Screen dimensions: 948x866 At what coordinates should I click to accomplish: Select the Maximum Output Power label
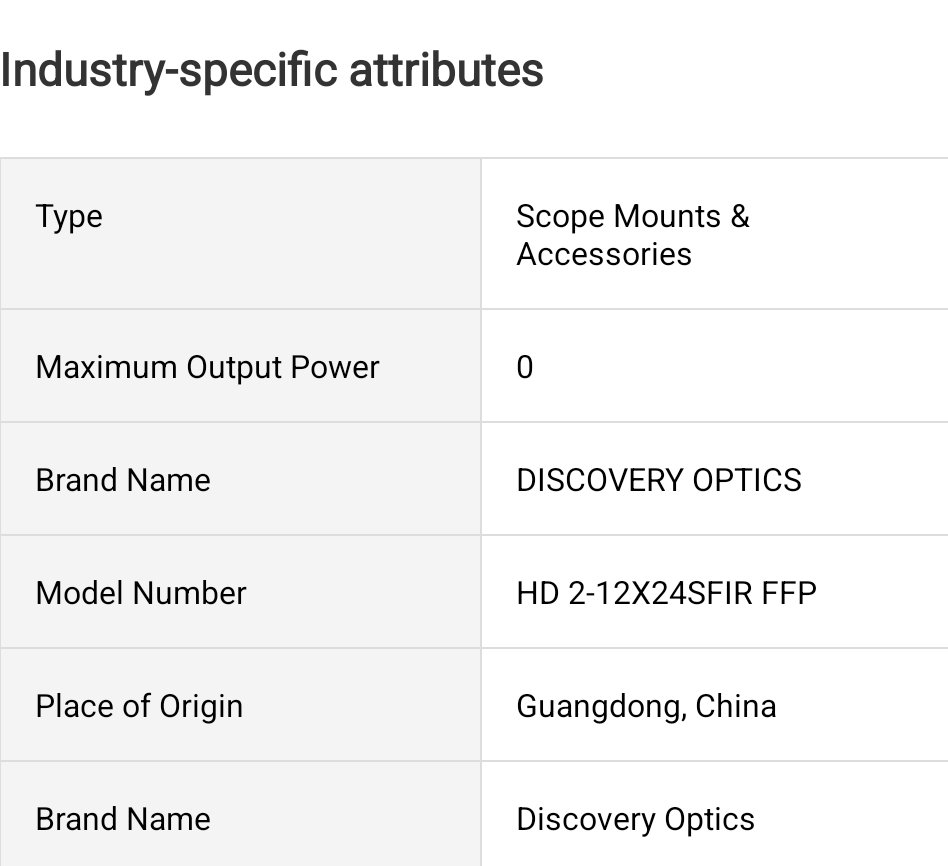tap(207, 367)
